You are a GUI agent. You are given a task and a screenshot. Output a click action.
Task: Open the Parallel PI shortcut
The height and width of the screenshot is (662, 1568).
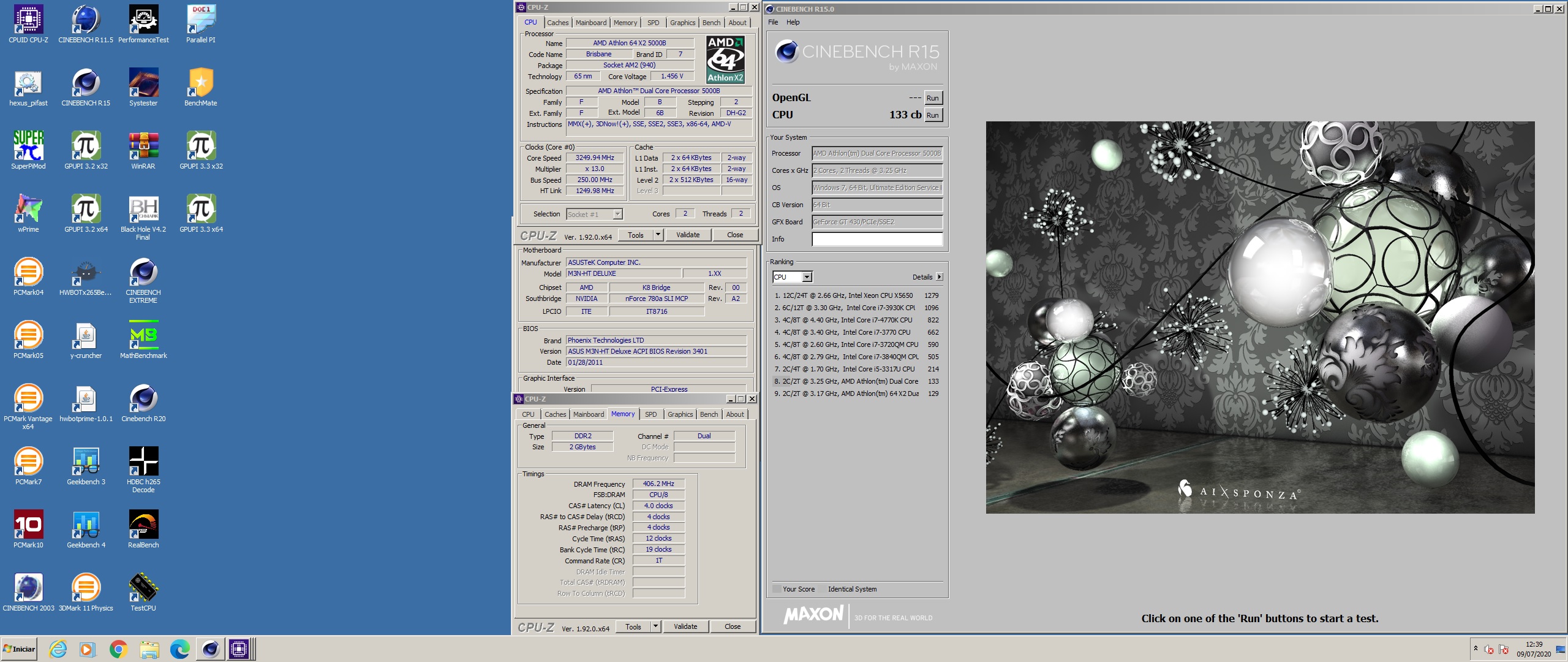pos(201,24)
